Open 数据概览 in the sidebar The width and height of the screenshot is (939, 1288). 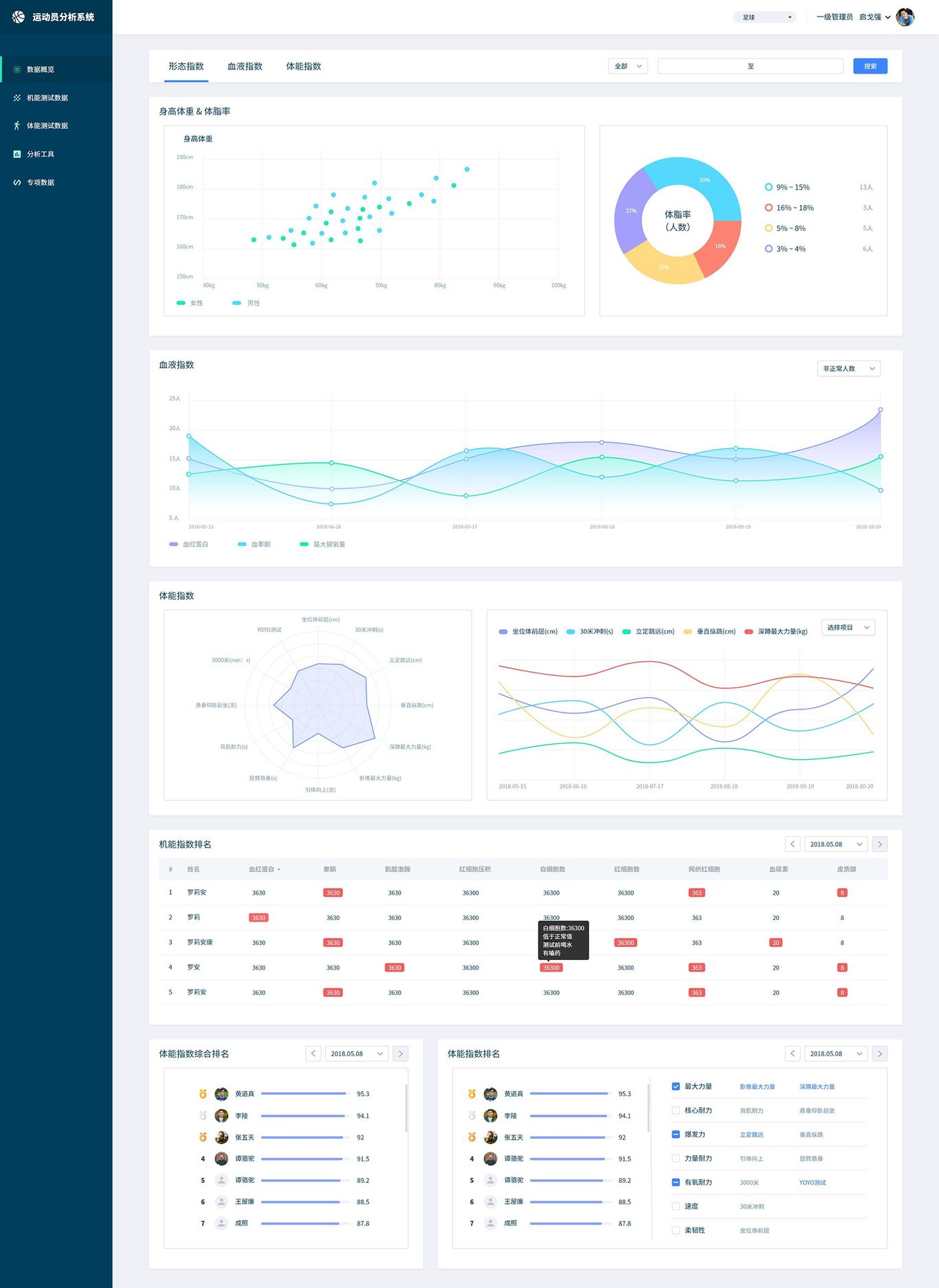coord(56,69)
